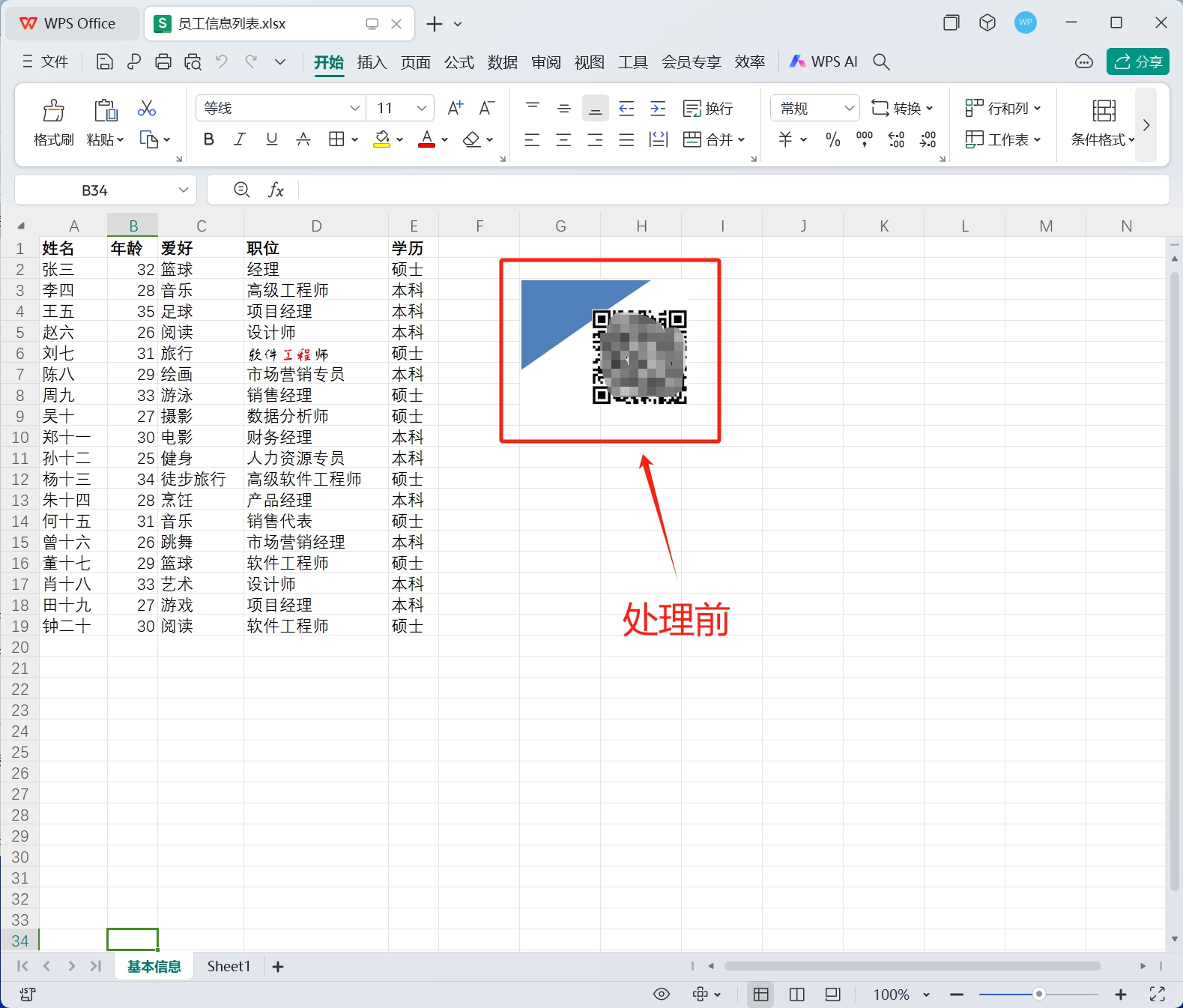Open the Rows and Columns (行和列) dropdown
Image resolution: width=1183 pixels, height=1008 pixels.
point(1002,109)
